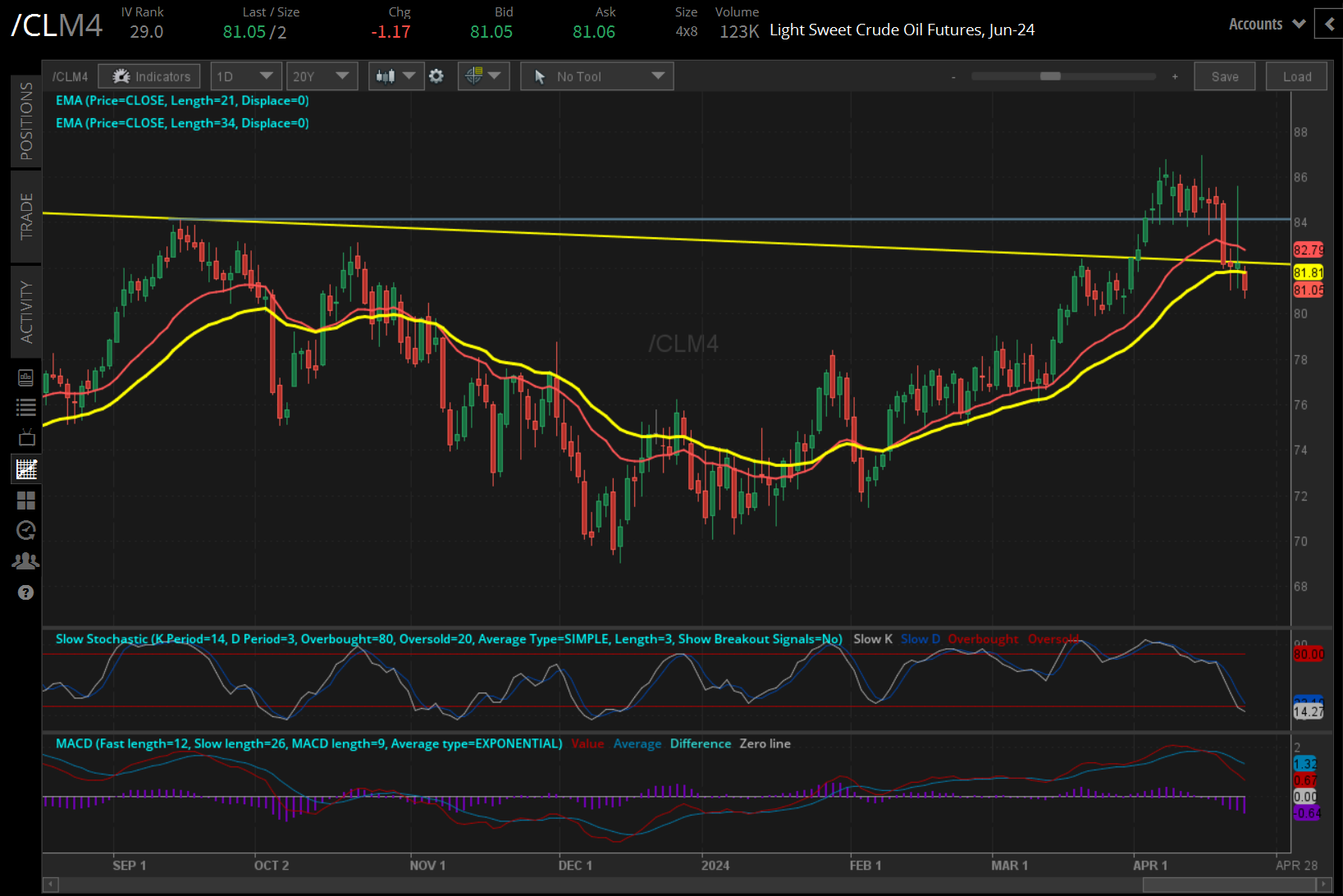The width and height of the screenshot is (1343, 896).
Task: Open the chart settings gear icon
Action: coord(436,75)
